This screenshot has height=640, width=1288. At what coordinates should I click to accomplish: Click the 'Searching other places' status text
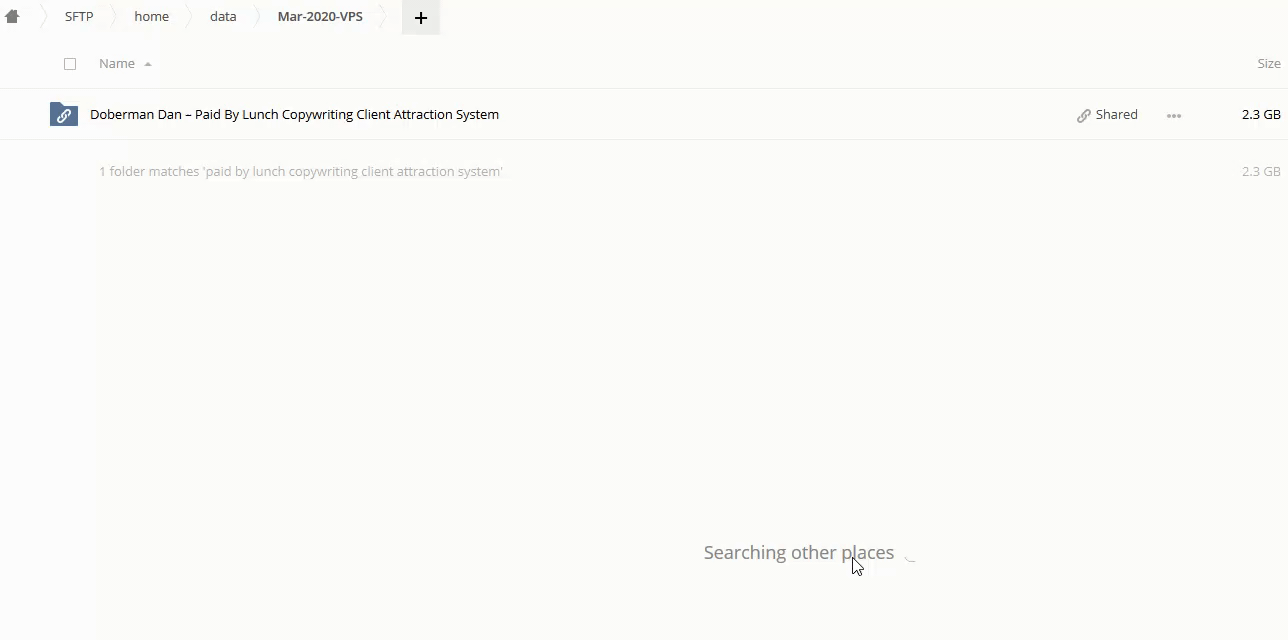click(799, 553)
